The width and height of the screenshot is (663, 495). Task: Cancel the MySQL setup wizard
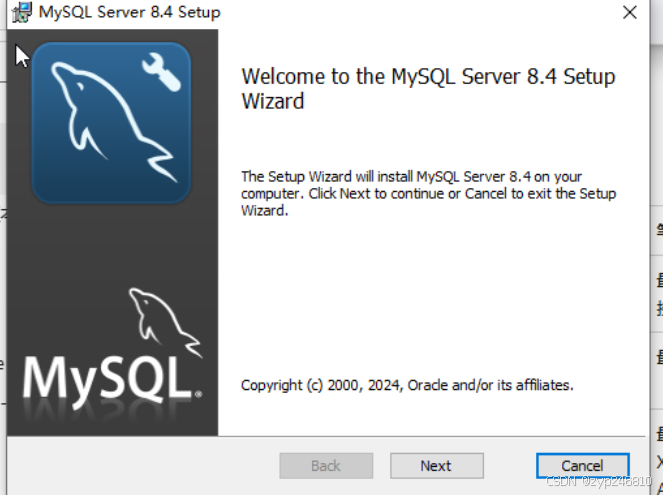pos(583,466)
